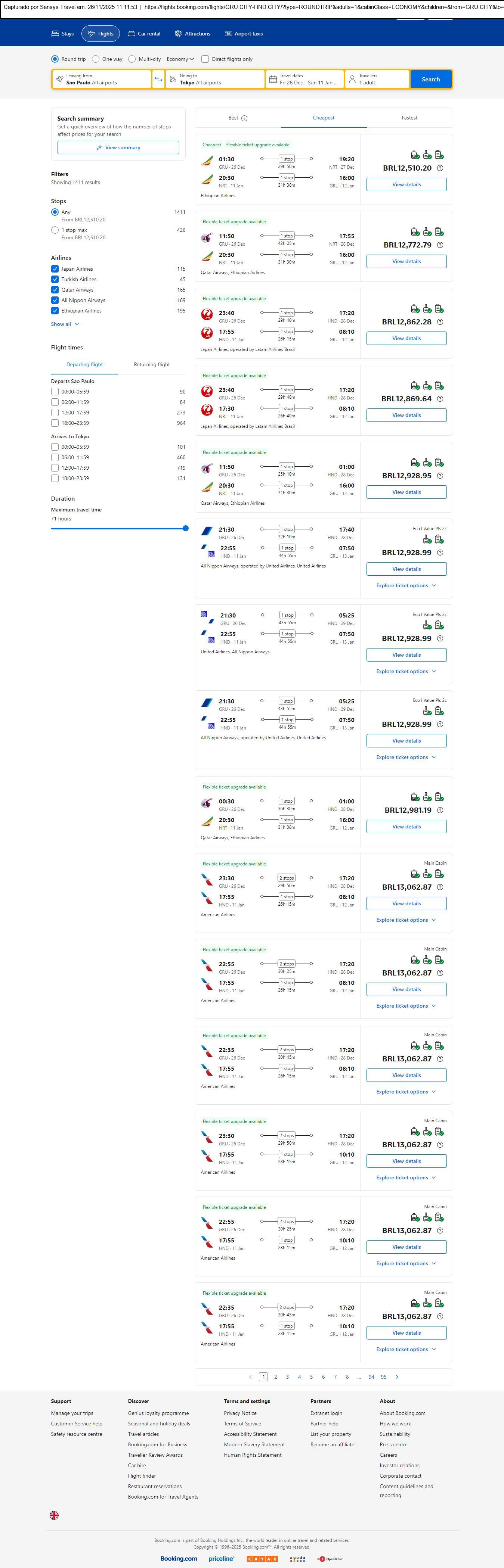Click the UK flag language icon in footer

(54, 1515)
